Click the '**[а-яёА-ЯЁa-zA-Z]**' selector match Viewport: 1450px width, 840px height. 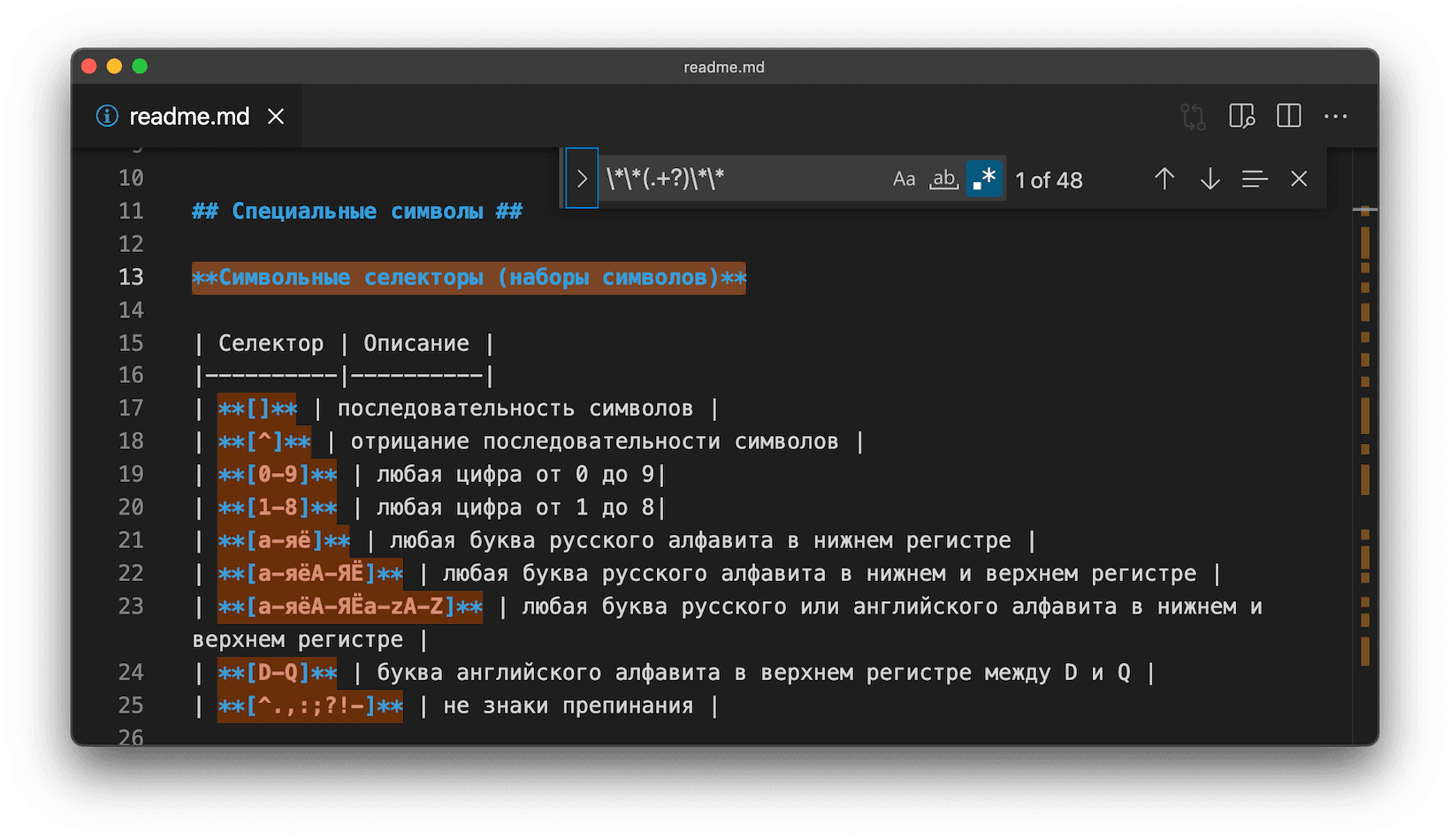tap(350, 607)
